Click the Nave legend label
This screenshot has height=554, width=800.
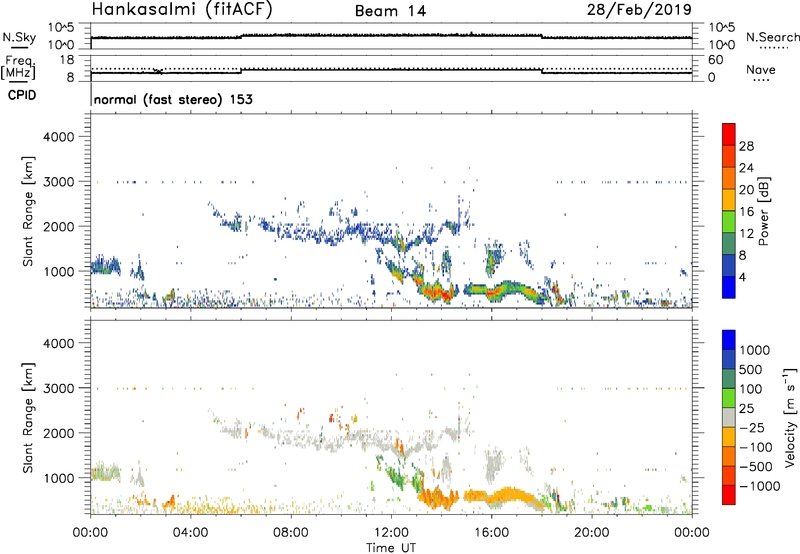761,70
